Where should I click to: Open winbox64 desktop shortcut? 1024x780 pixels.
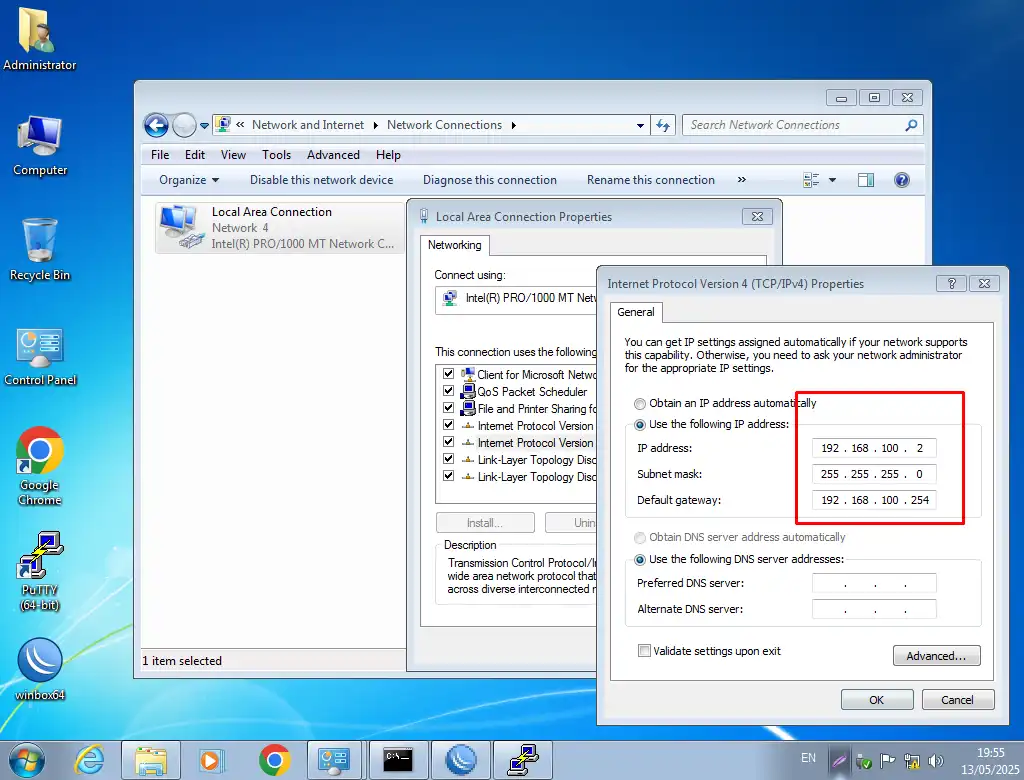(40, 662)
